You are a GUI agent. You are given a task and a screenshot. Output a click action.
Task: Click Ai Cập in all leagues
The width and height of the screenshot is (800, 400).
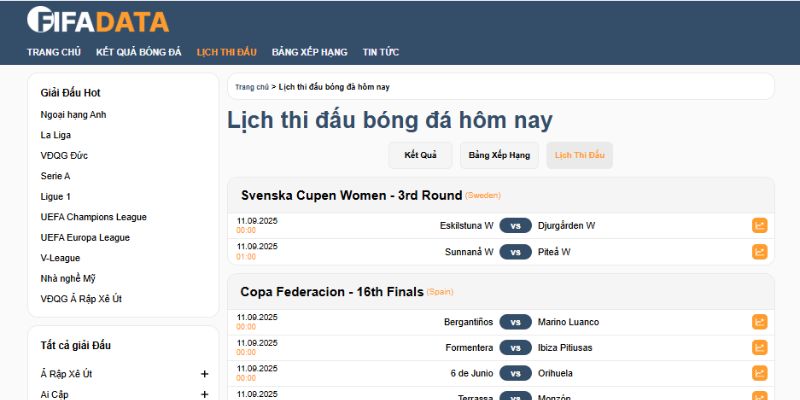click(55, 394)
